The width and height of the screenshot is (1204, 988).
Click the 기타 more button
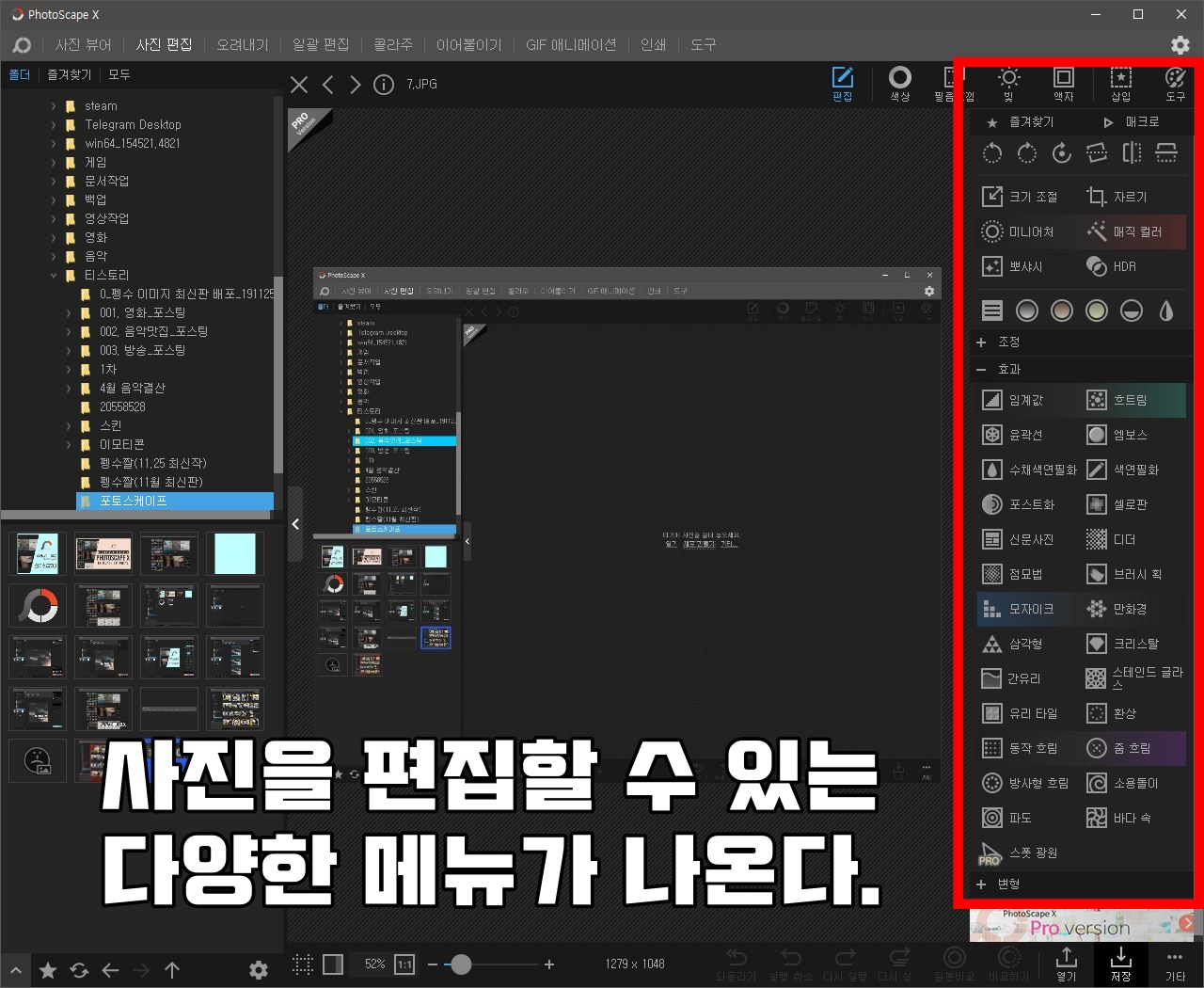pyautogui.click(x=1175, y=964)
